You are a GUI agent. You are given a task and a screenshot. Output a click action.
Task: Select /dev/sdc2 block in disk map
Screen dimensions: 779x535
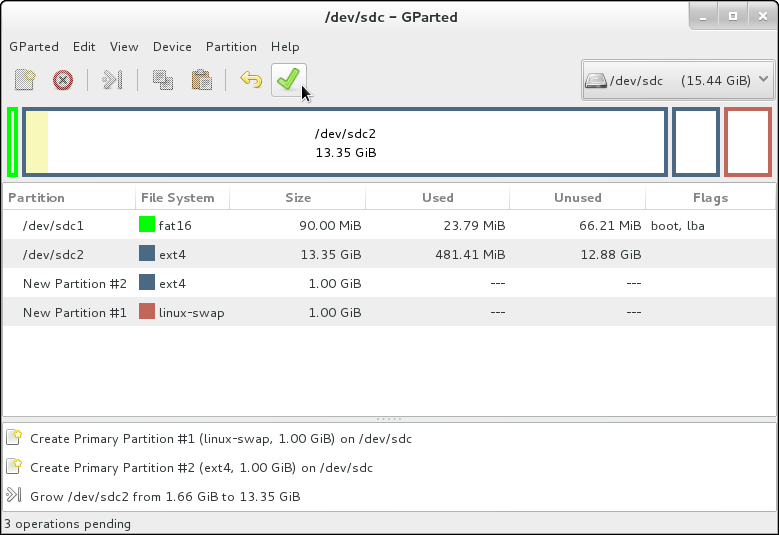point(345,142)
